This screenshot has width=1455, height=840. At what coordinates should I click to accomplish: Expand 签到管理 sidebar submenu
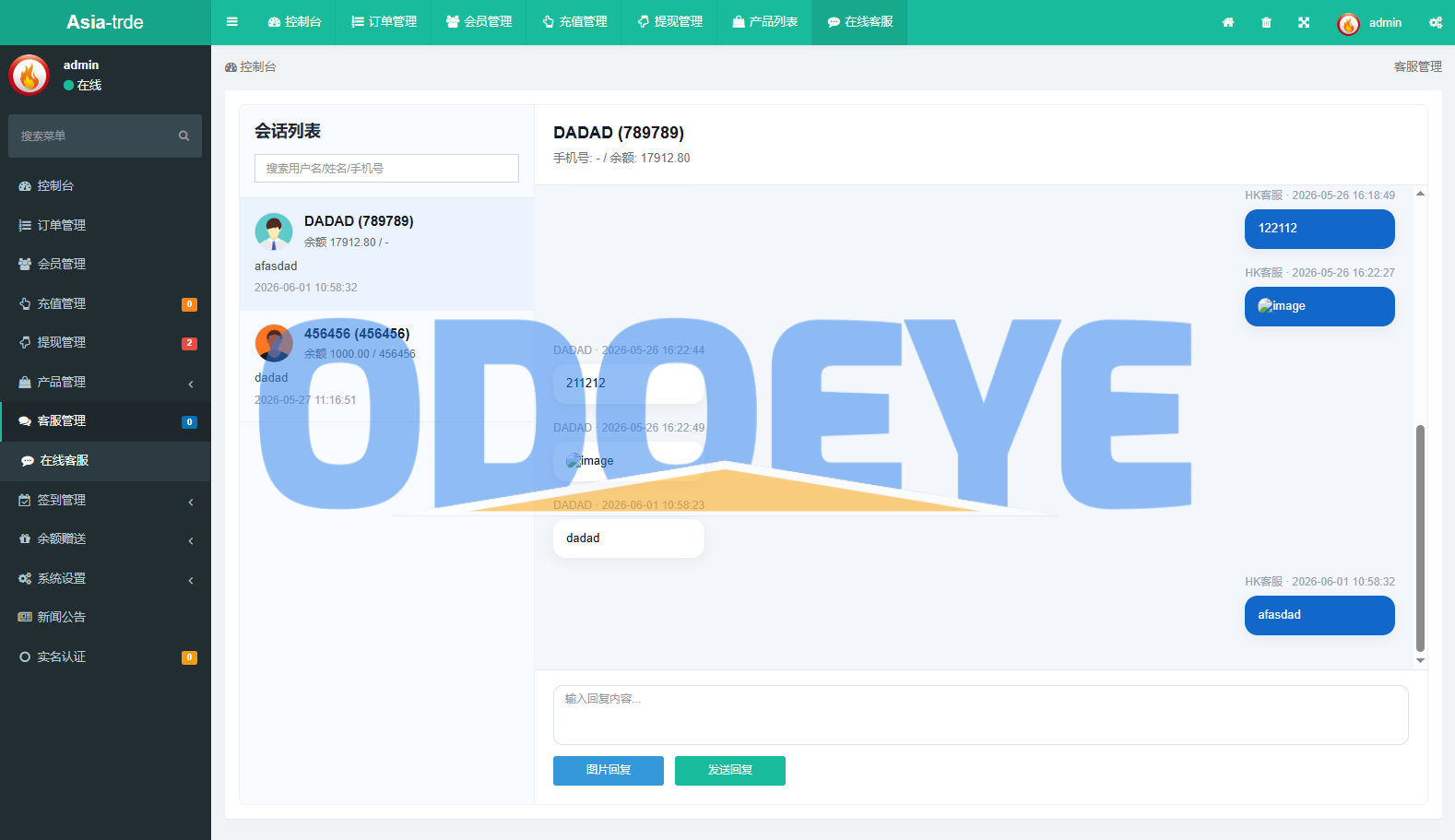click(x=105, y=500)
